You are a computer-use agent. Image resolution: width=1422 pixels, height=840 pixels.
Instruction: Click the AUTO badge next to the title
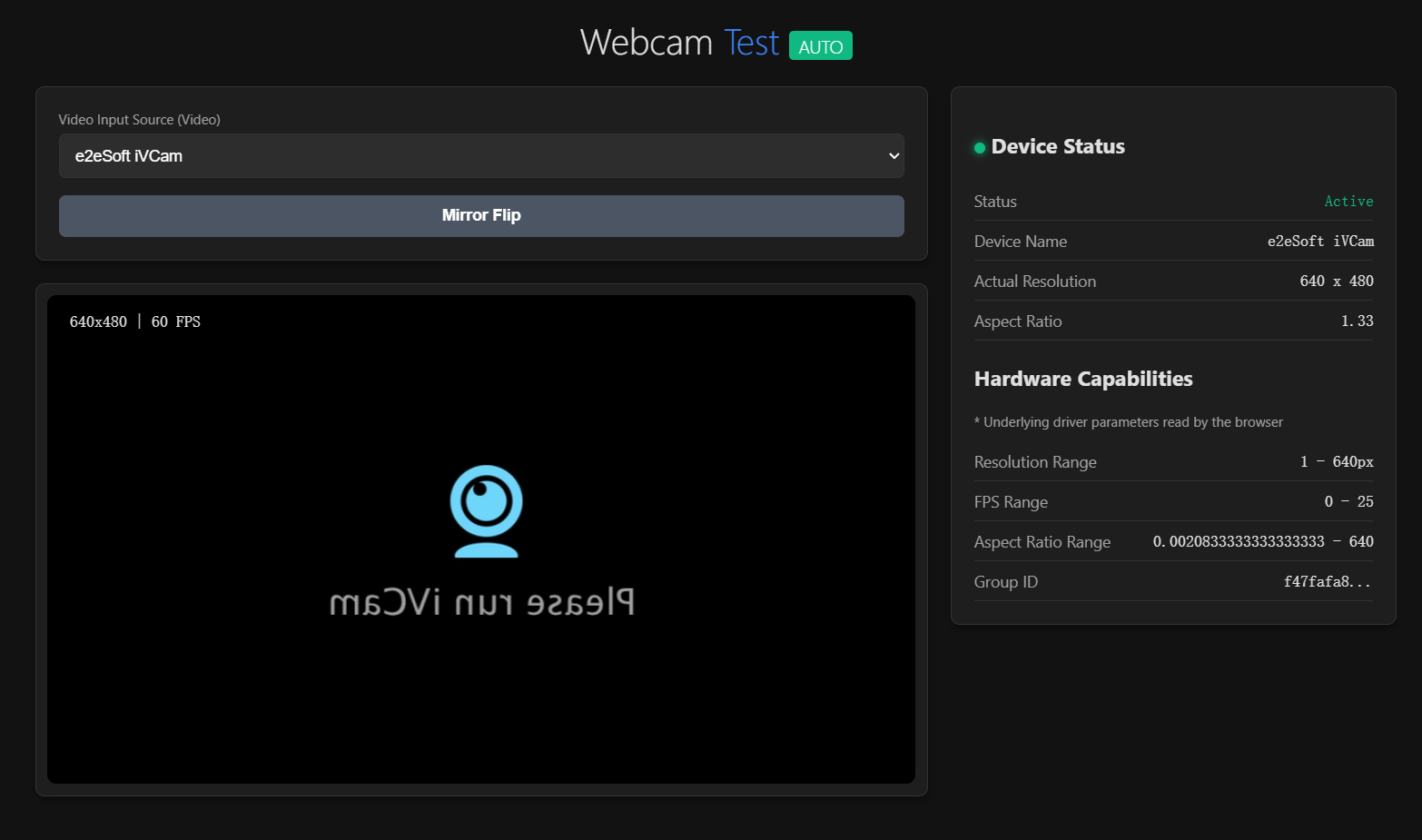pos(820,45)
